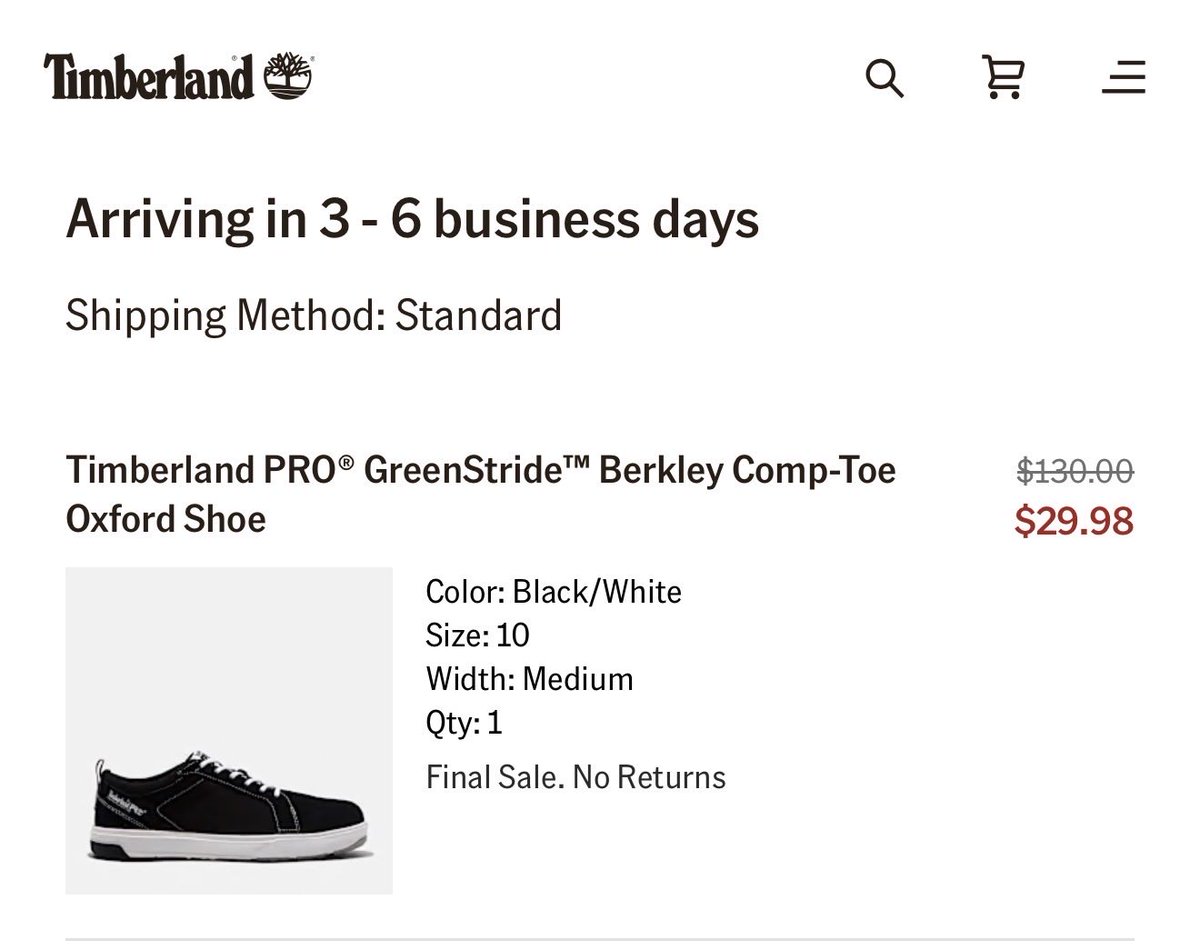Click the 'Color: Black/White' detail
The height and width of the screenshot is (950, 1200).
553,592
